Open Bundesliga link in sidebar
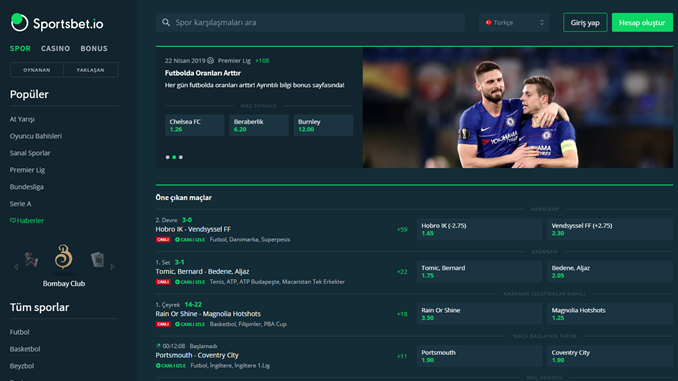678x381 pixels. pyautogui.click(x=27, y=187)
